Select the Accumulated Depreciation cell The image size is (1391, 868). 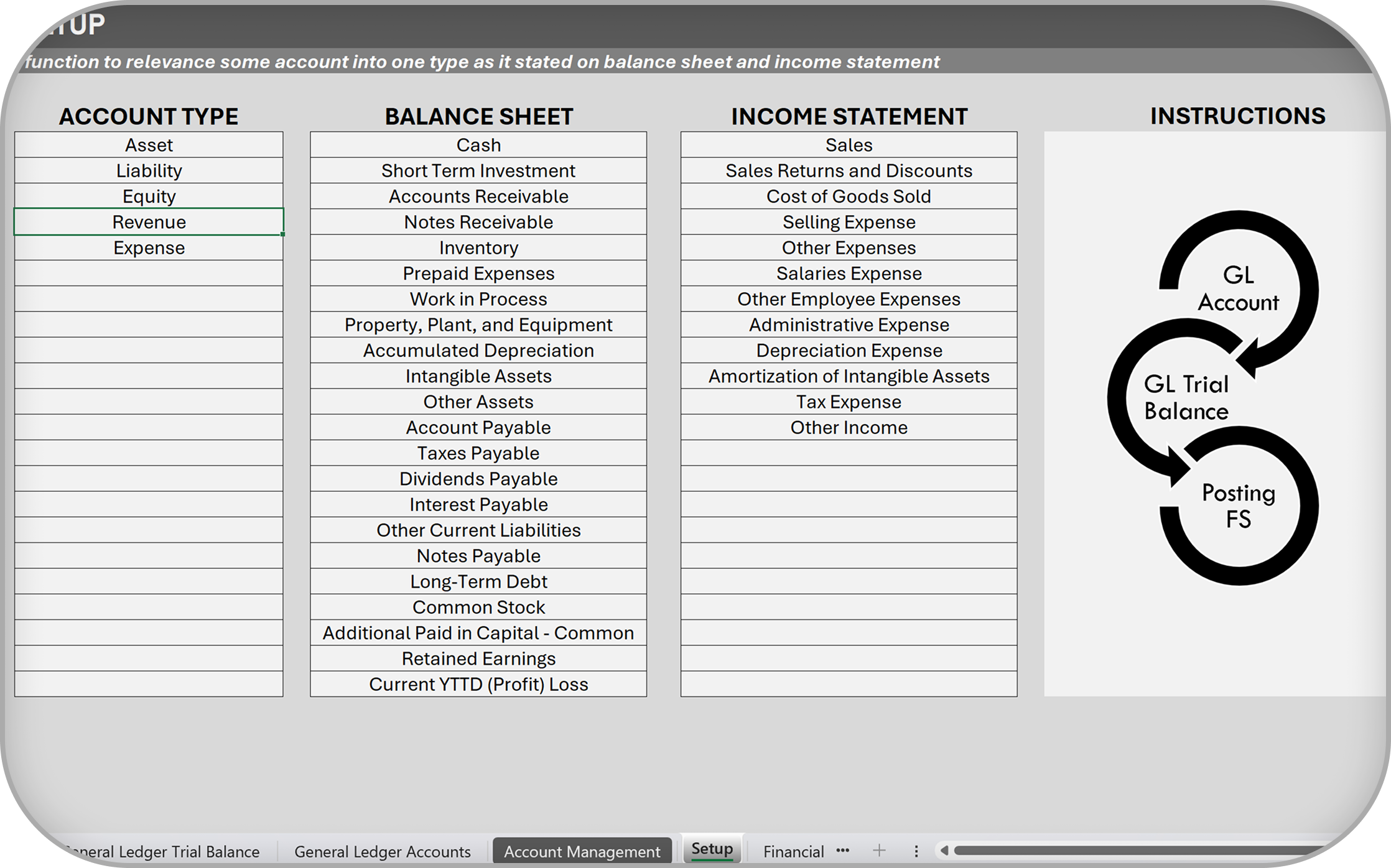point(478,351)
